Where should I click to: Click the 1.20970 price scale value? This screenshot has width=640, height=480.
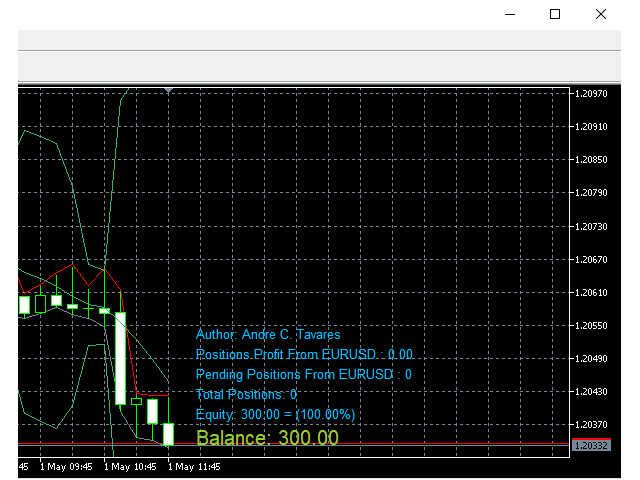tap(591, 94)
